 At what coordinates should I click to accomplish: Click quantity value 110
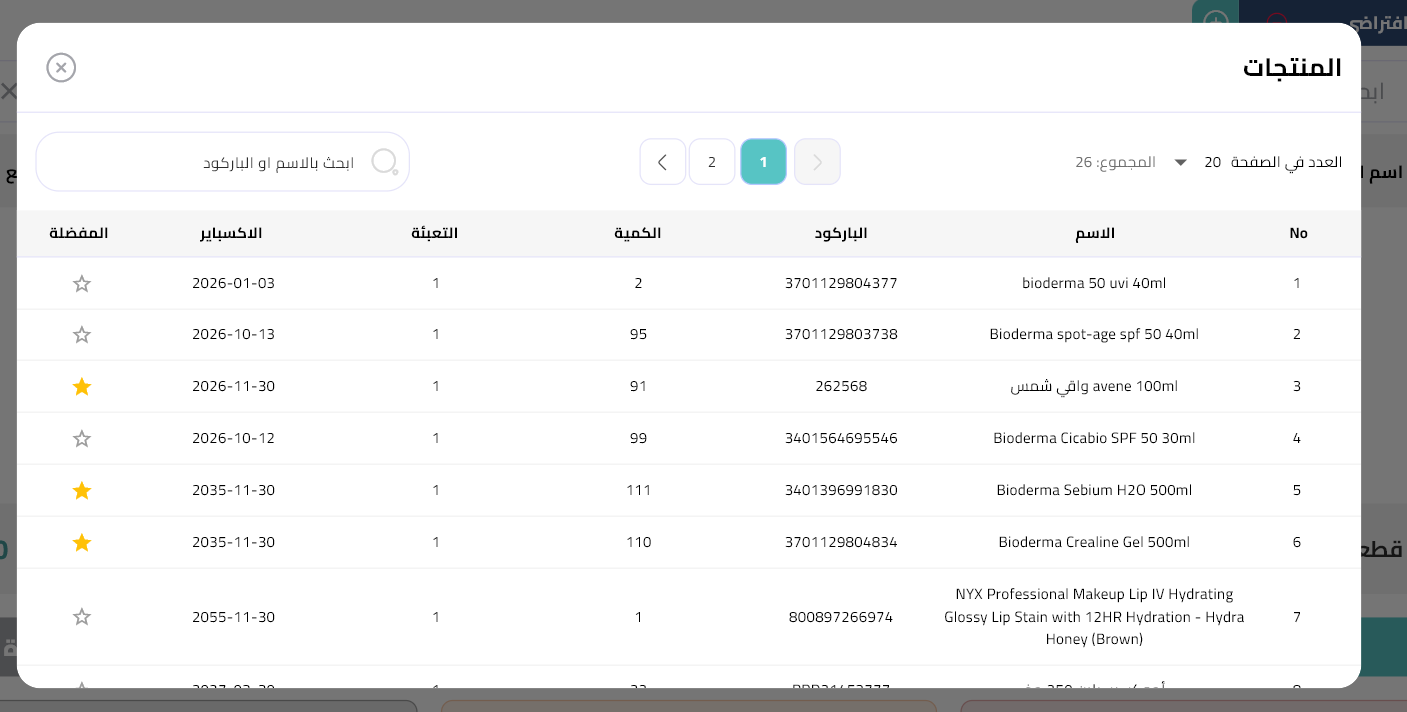[638, 542]
